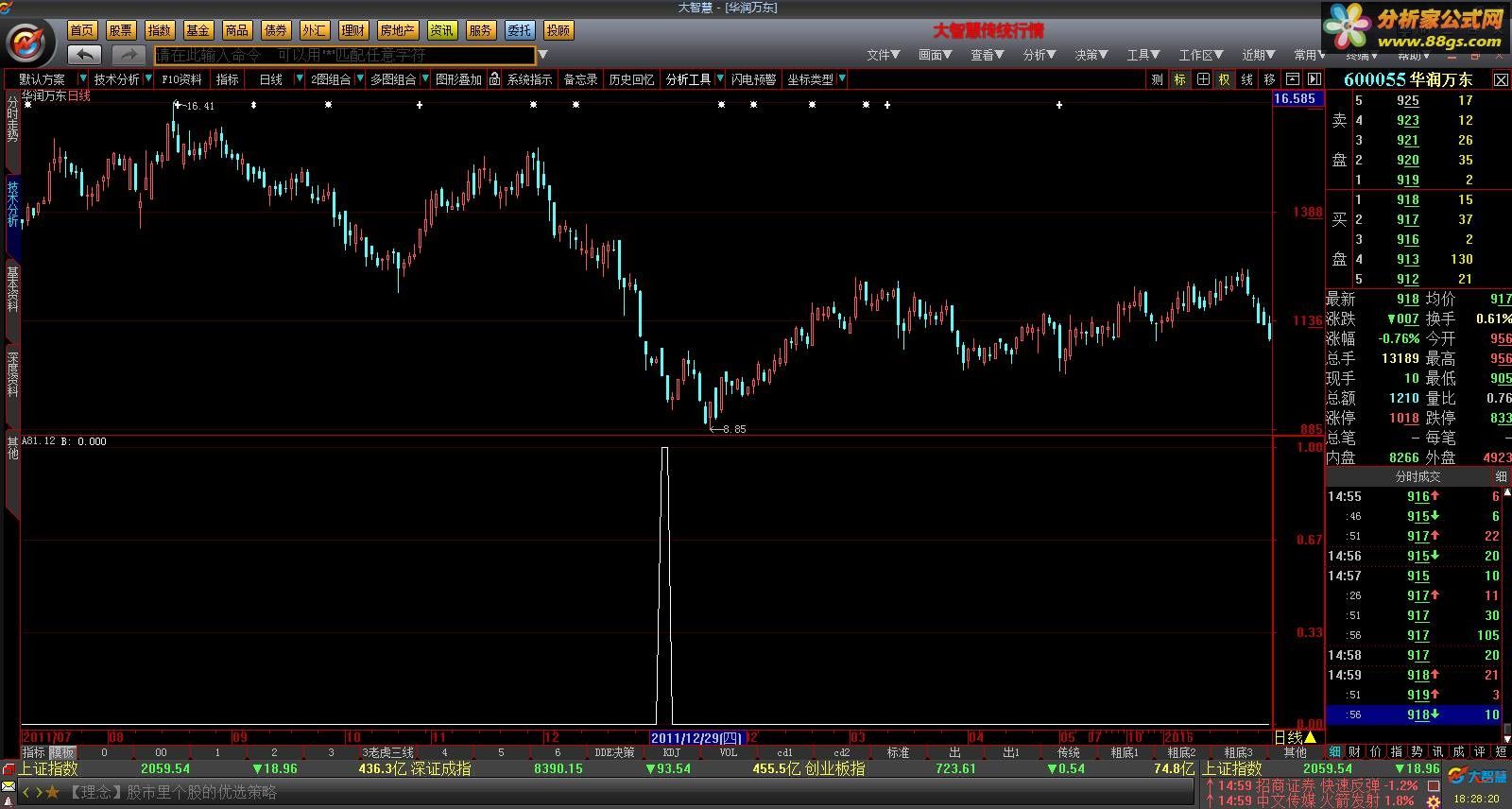Open the 查看 menu
The height and width of the screenshot is (809, 1512).
[988, 55]
